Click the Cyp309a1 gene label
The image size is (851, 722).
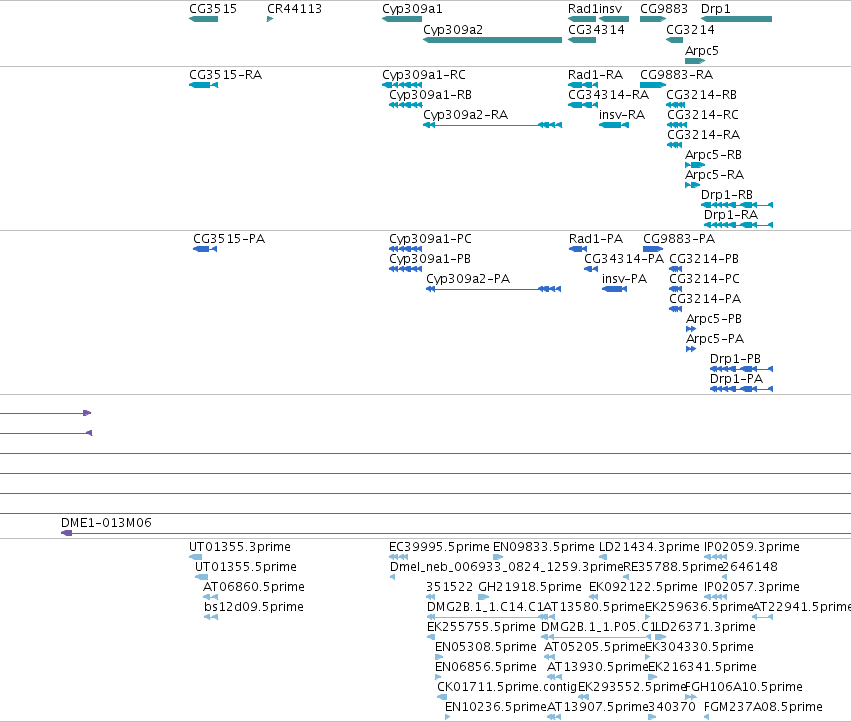[412, 9]
